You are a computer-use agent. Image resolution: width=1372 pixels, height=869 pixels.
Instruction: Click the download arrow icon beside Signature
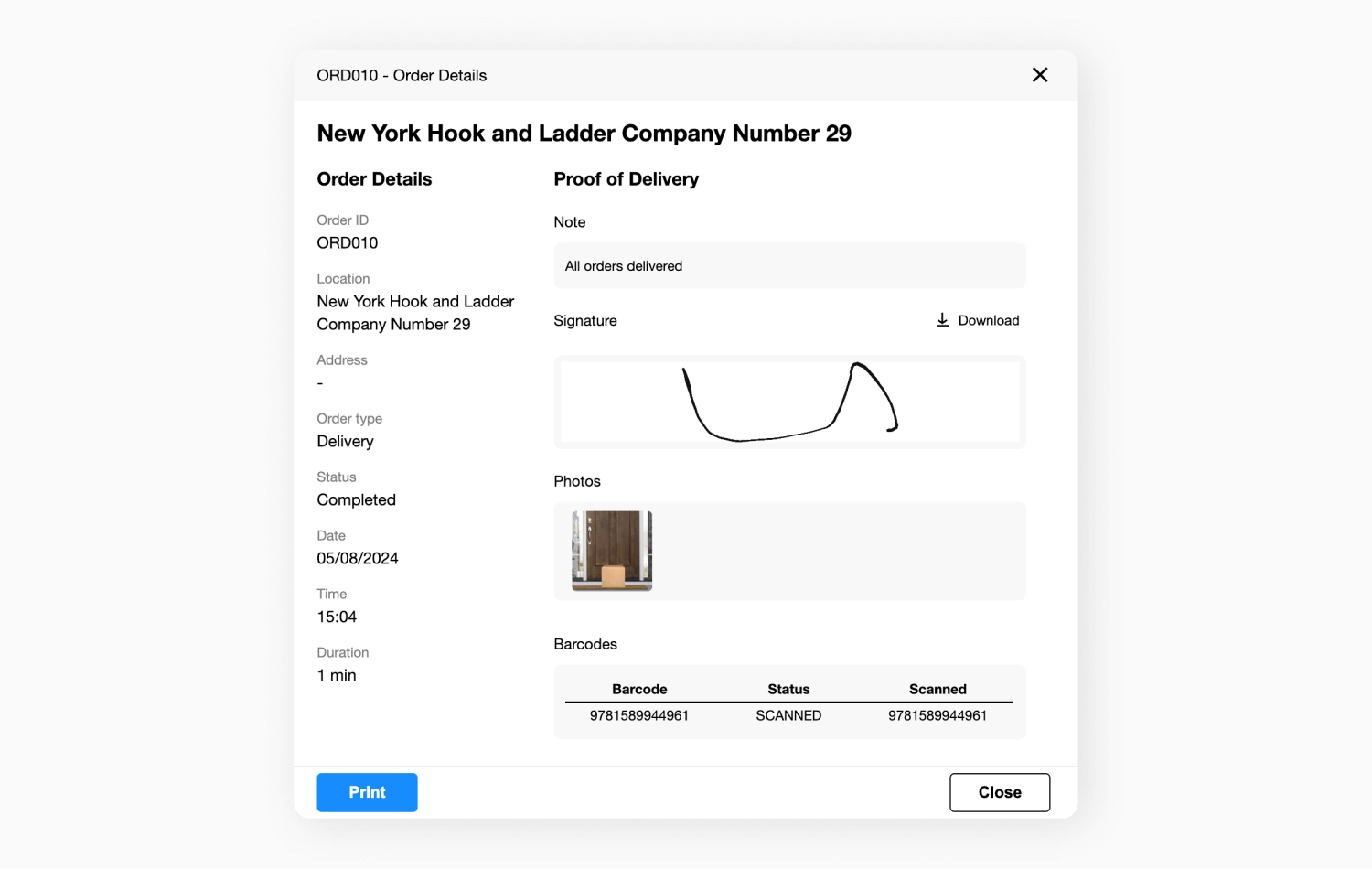[942, 320]
